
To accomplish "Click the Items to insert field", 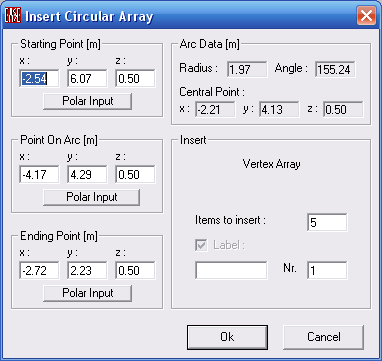I will click(327, 222).
